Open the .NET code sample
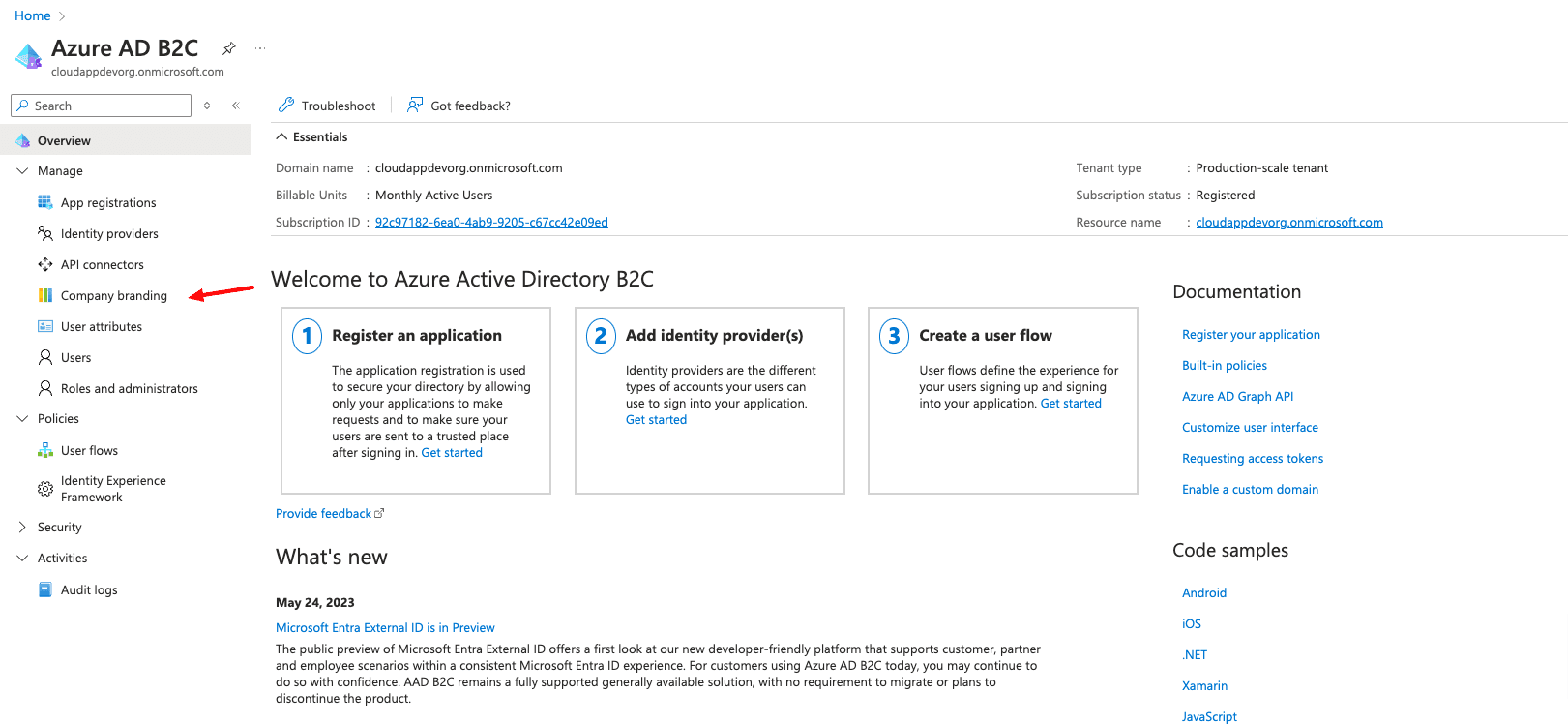Image resolution: width=1568 pixels, height=725 pixels. point(1195,654)
